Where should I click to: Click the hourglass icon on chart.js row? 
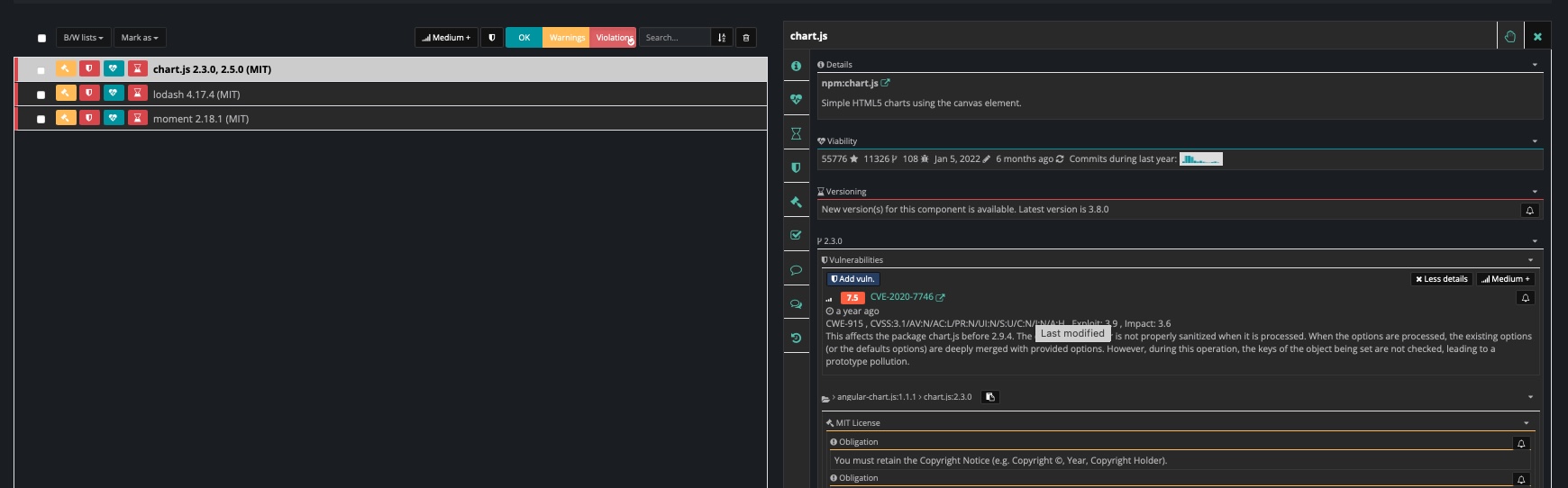[x=137, y=68]
